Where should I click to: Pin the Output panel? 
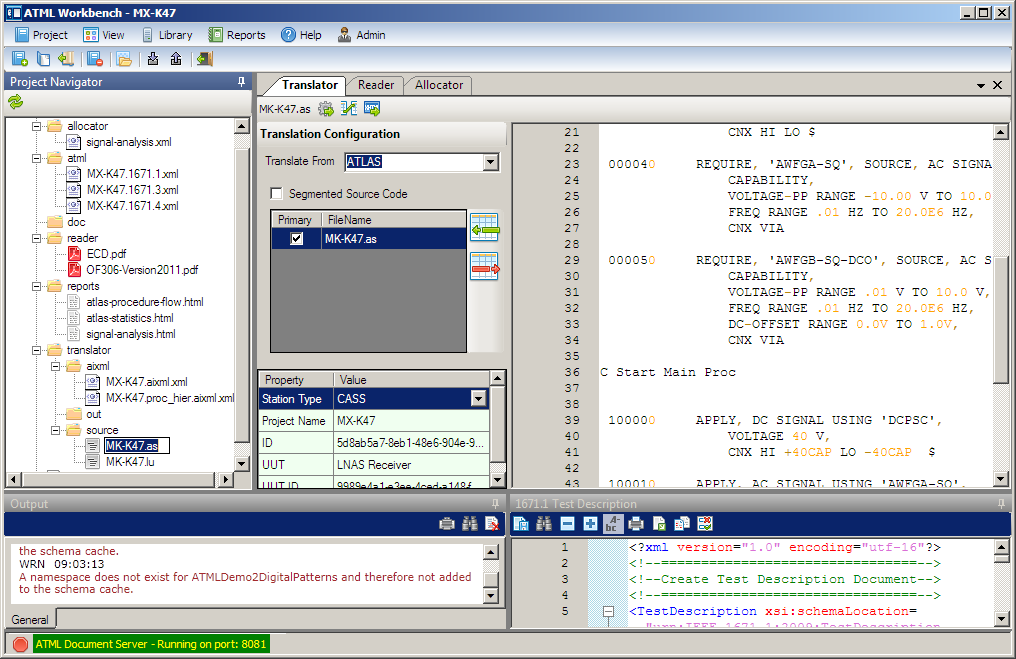click(x=495, y=503)
